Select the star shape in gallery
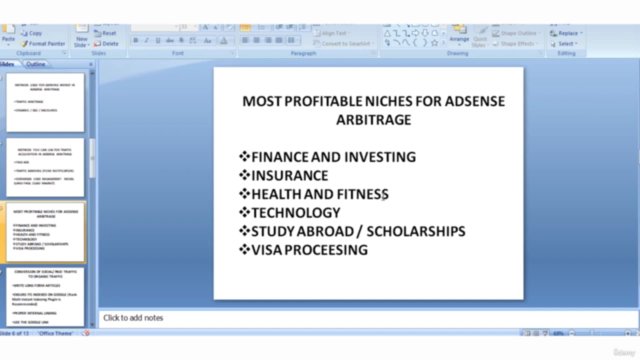Viewport: 640px width, 360px height. 434,42
